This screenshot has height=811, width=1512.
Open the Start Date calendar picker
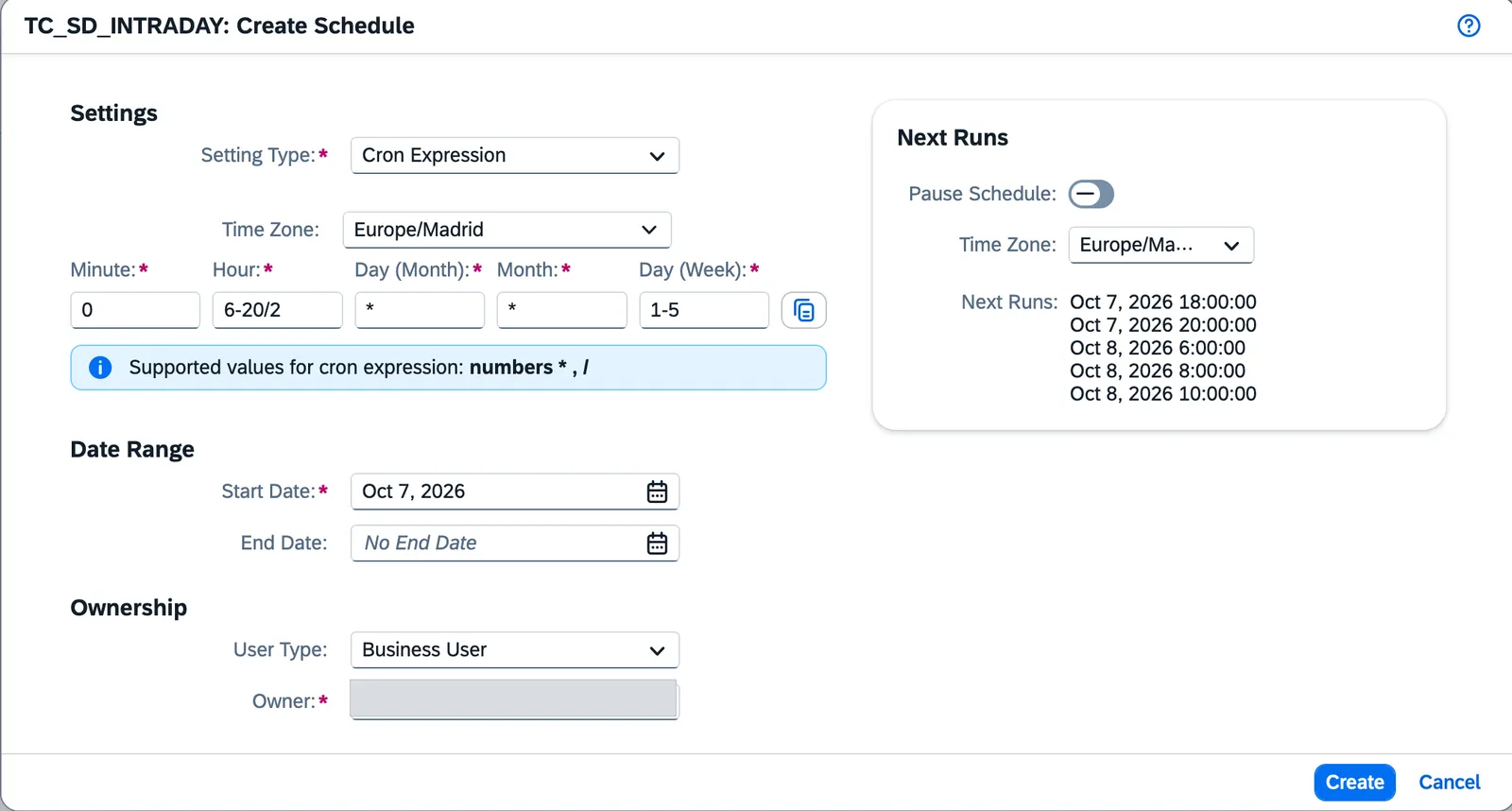[x=657, y=492]
